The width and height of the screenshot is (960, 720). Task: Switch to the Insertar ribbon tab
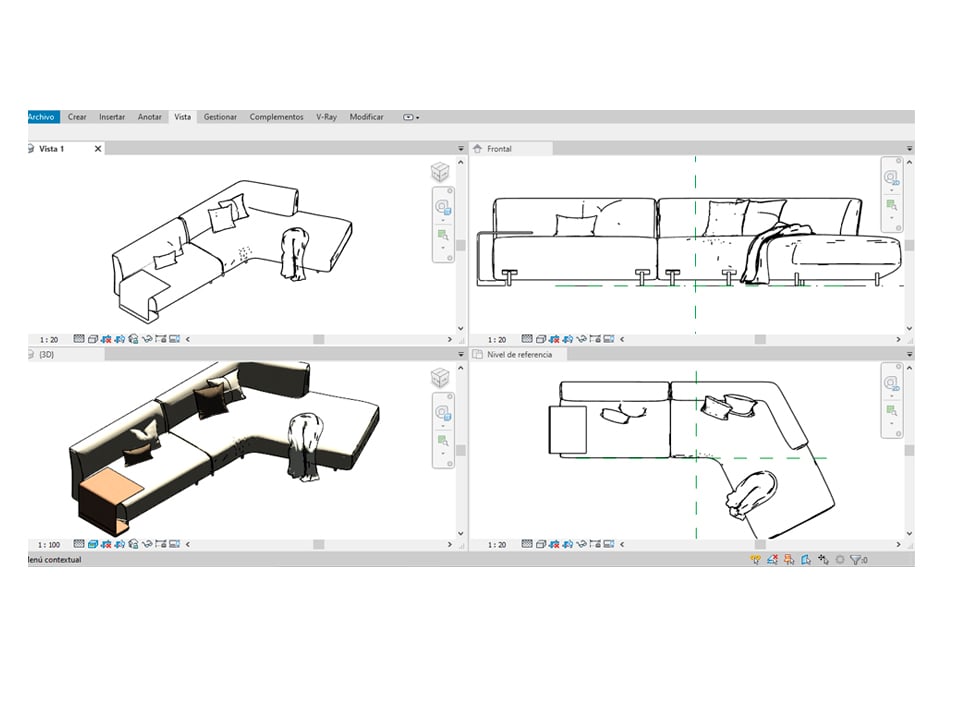click(x=112, y=117)
